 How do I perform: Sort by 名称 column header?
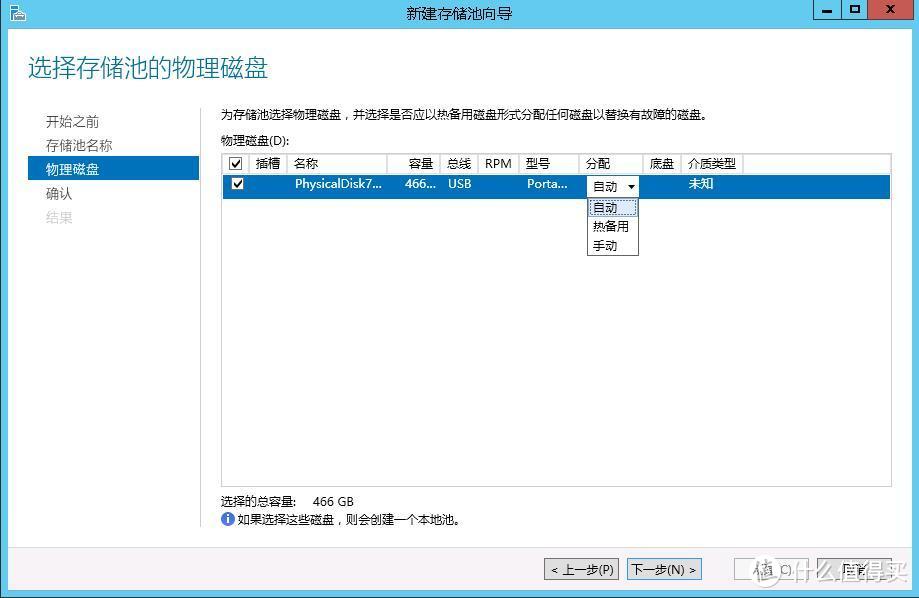click(x=336, y=164)
